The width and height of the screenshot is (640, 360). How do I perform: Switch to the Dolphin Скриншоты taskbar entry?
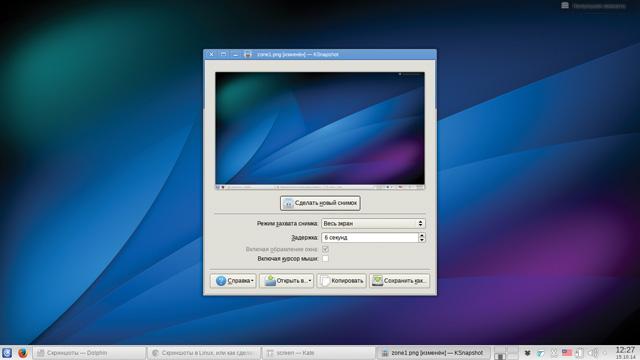[x=89, y=353]
